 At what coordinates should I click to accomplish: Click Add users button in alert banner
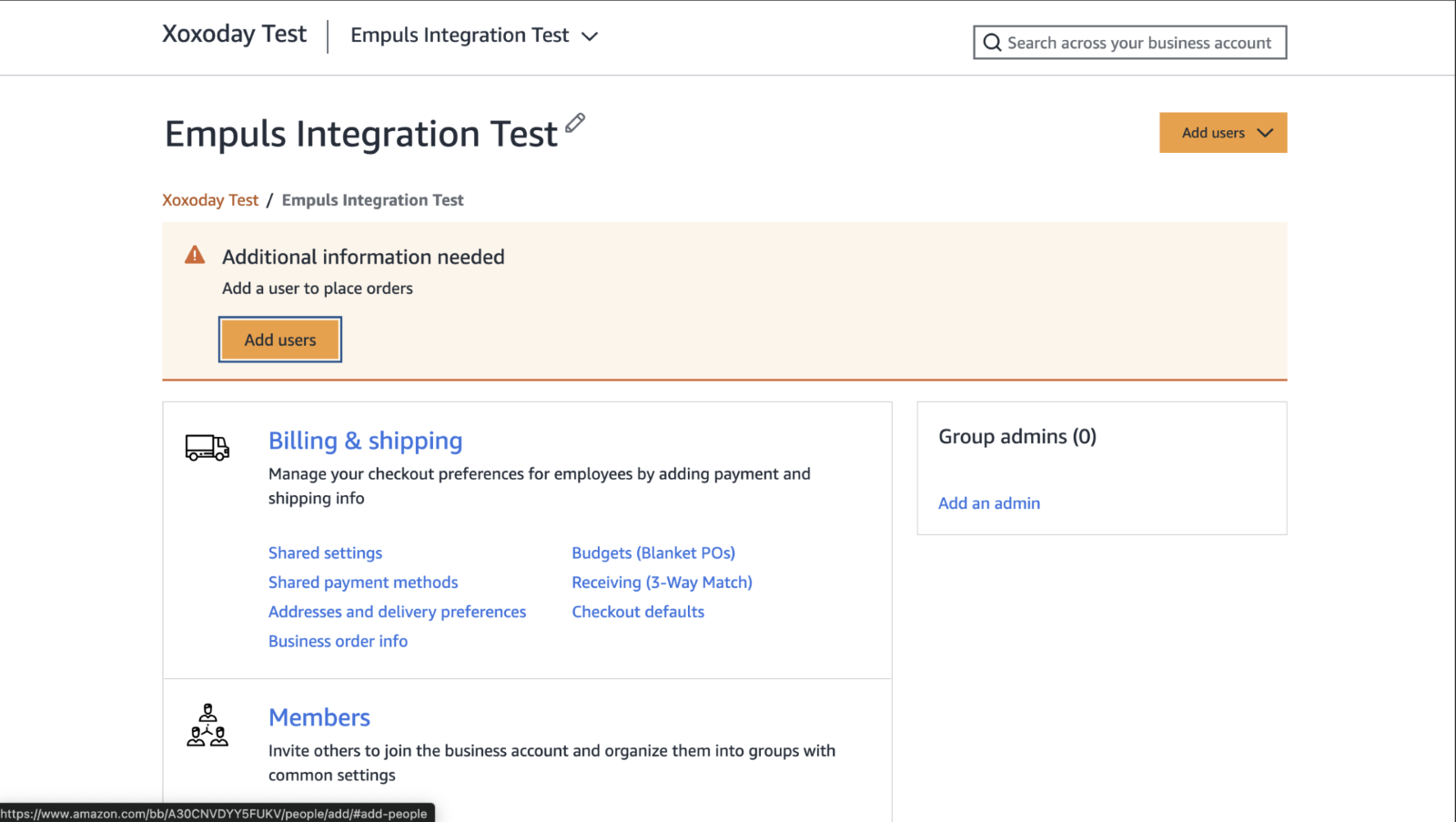pyautogui.click(x=280, y=340)
